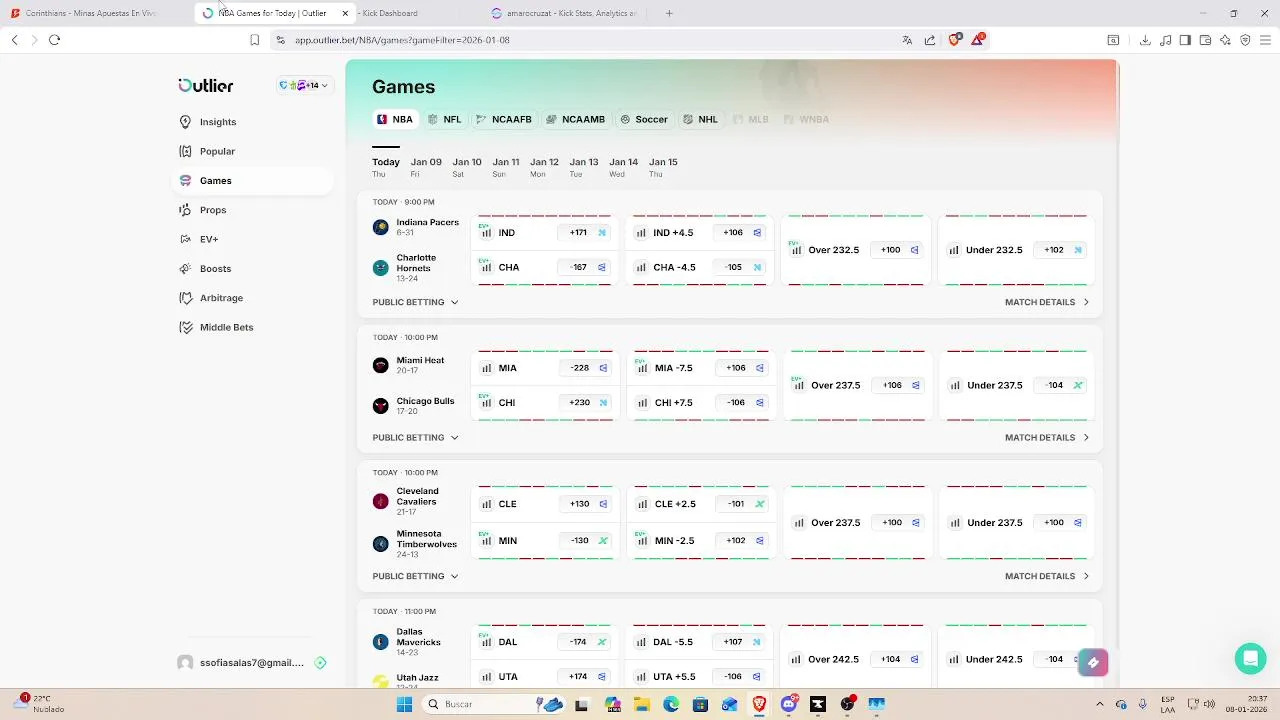Image resolution: width=1280 pixels, height=720 pixels.
Task: Click the Minnesota Timberwolves team logo
Action: pyautogui.click(x=380, y=544)
